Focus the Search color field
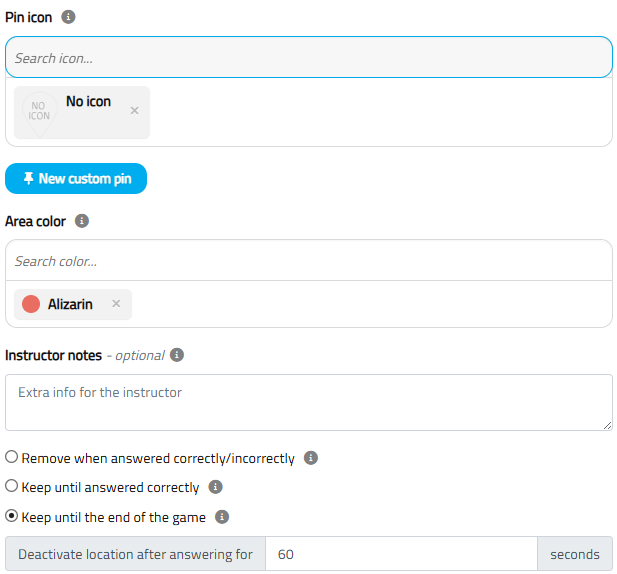The image size is (617, 574). pos(309,260)
